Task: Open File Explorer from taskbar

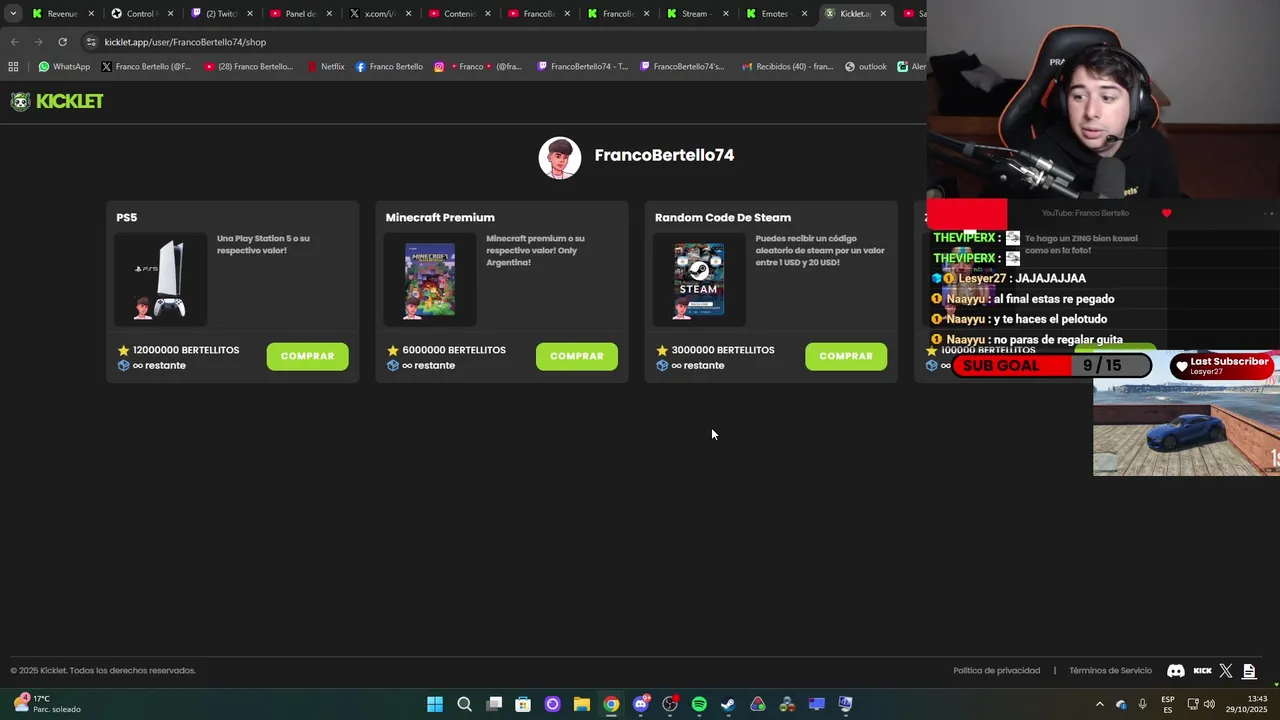Action: click(x=581, y=704)
